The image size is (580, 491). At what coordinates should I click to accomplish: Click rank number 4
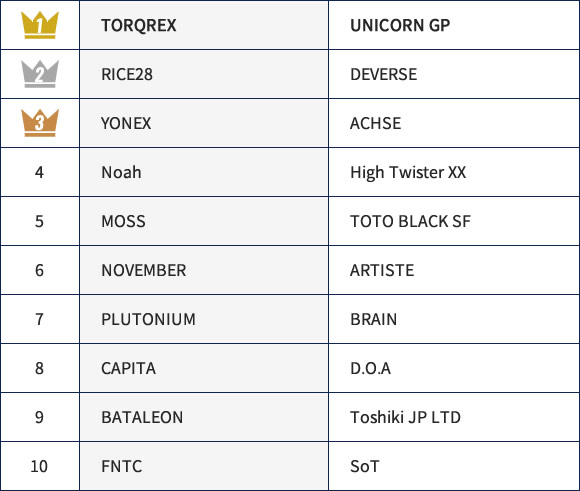(x=39, y=172)
